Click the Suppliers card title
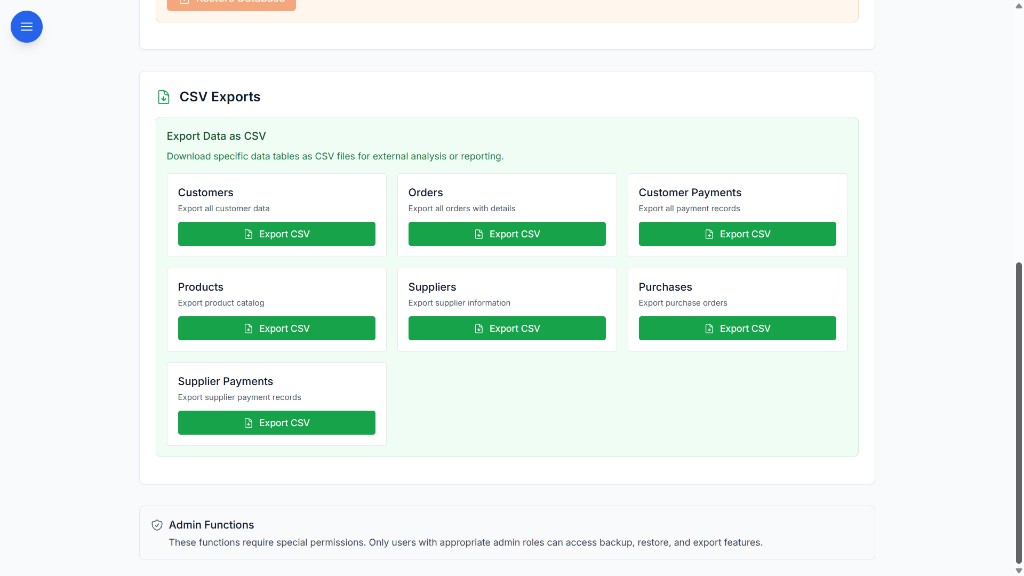The height and width of the screenshot is (576, 1024). point(432,287)
